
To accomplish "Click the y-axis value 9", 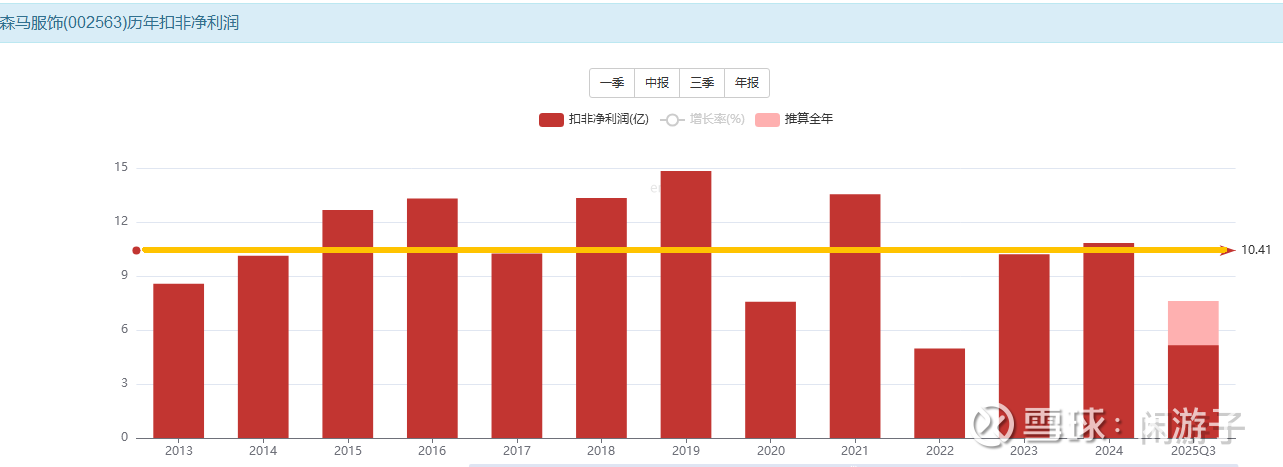I will [x=125, y=276].
